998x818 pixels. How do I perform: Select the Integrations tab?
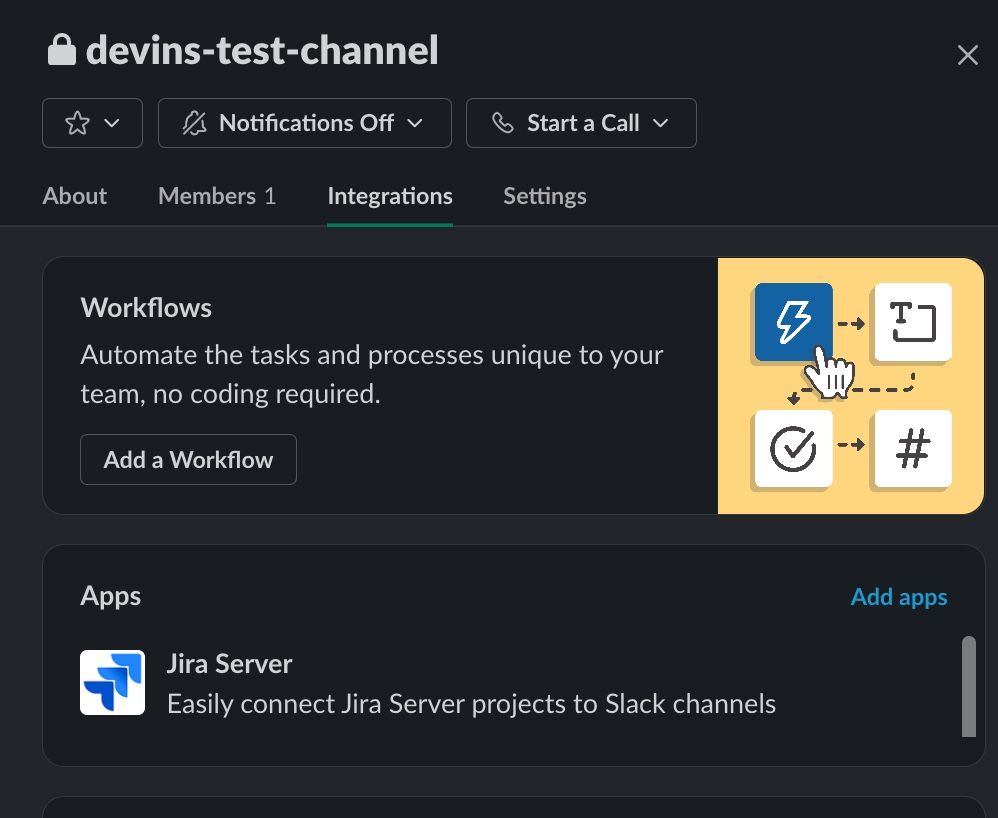390,196
